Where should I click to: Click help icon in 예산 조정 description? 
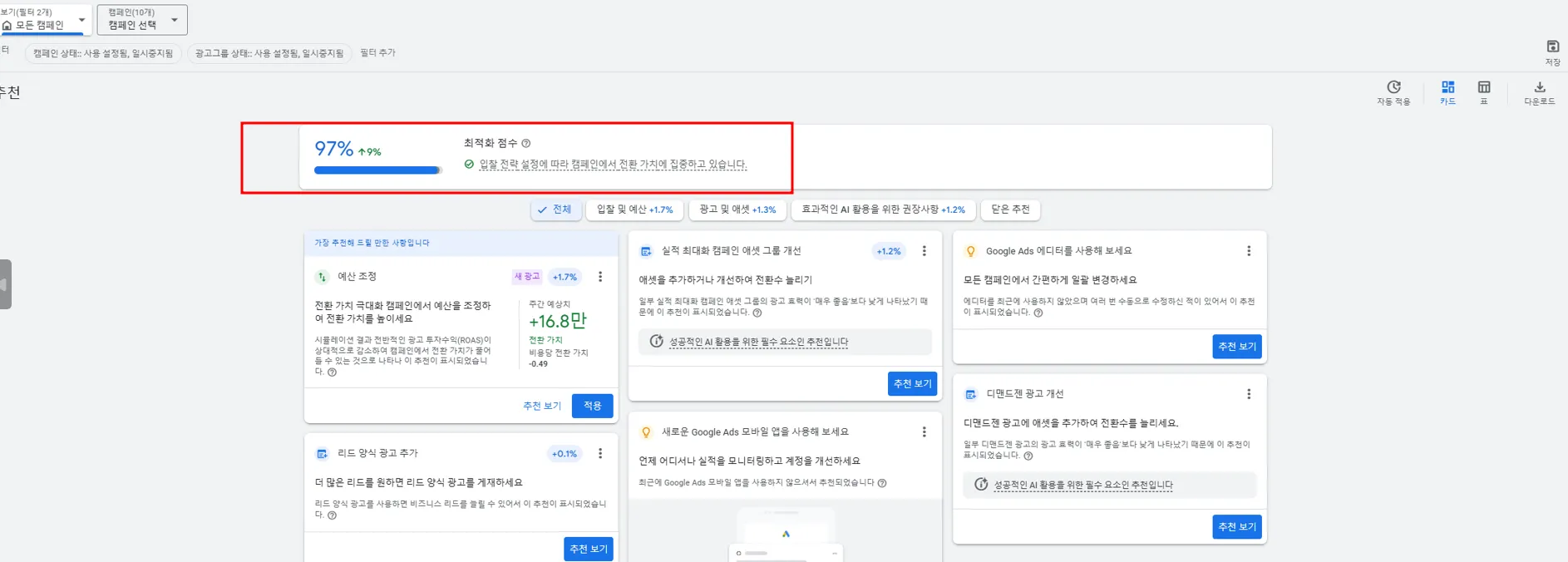tap(332, 372)
